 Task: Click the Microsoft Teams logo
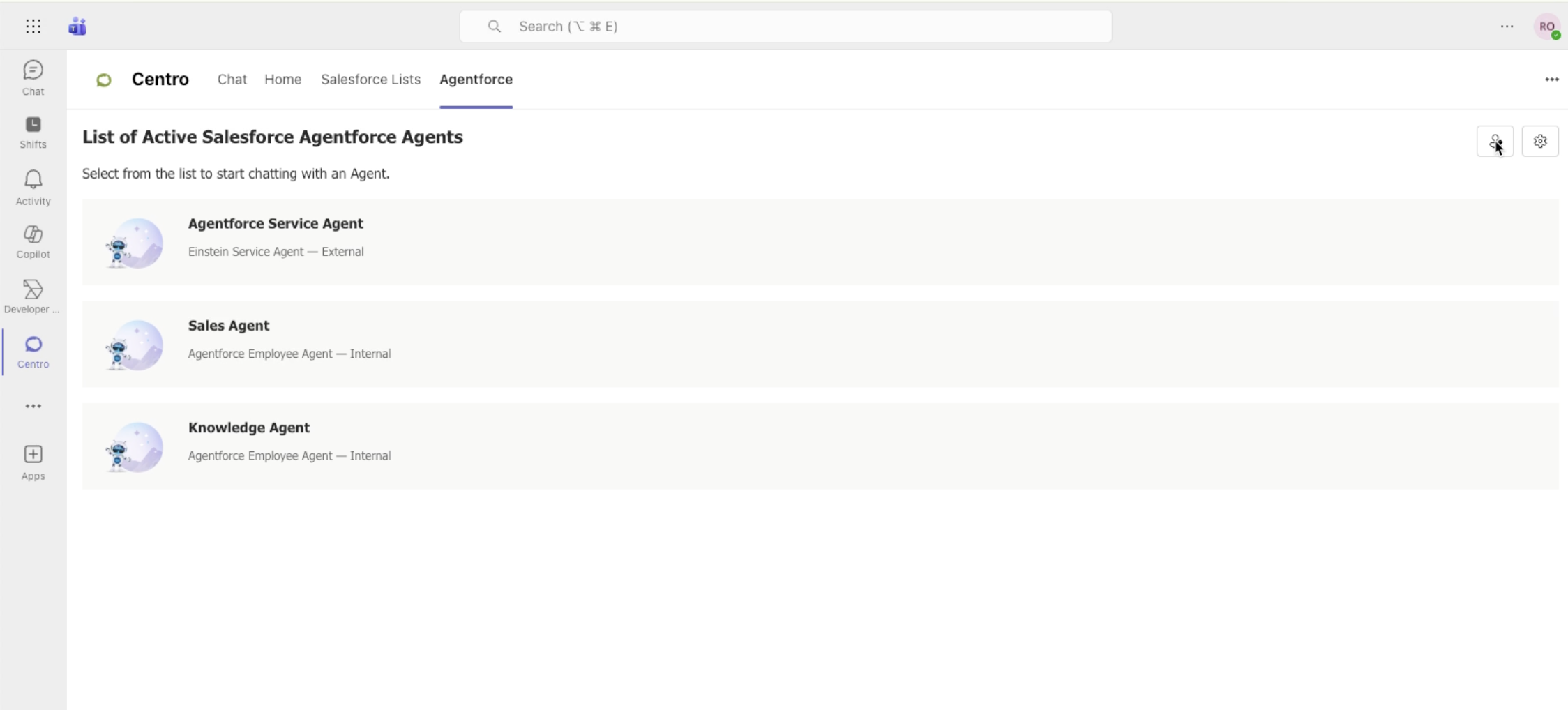coord(77,27)
